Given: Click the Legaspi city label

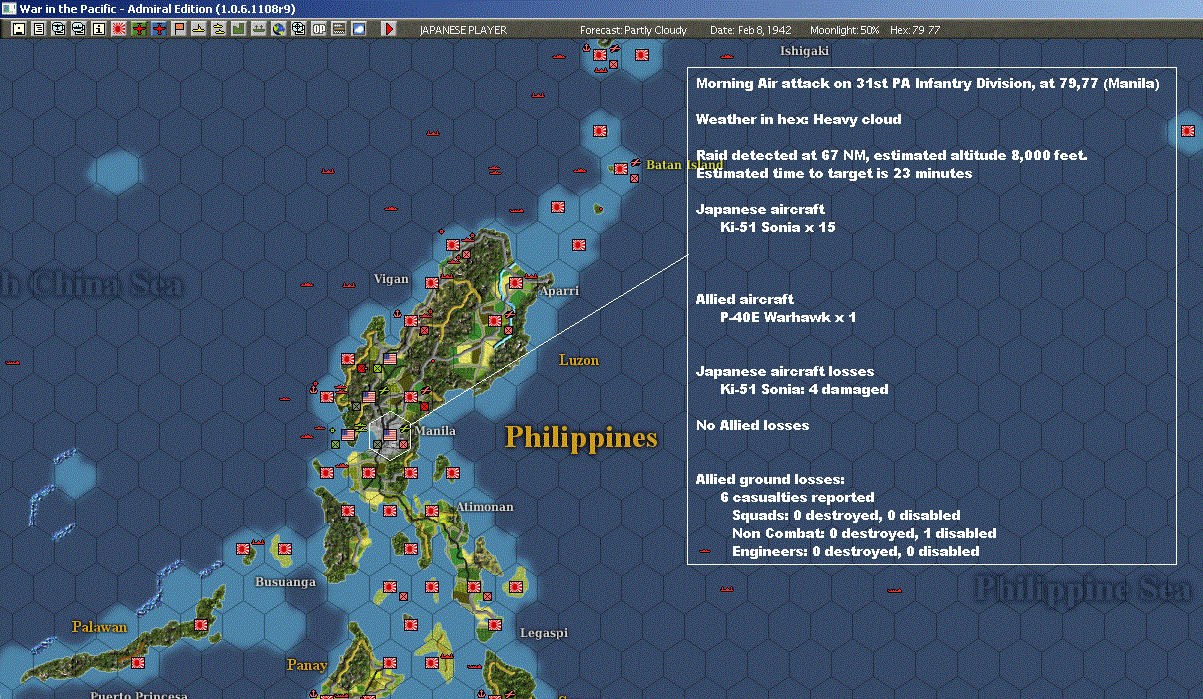Looking at the screenshot, I should point(544,633).
